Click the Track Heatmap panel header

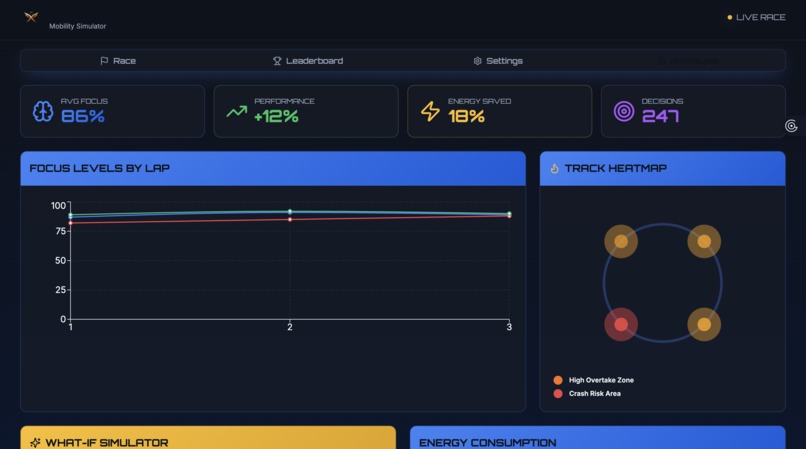point(663,168)
